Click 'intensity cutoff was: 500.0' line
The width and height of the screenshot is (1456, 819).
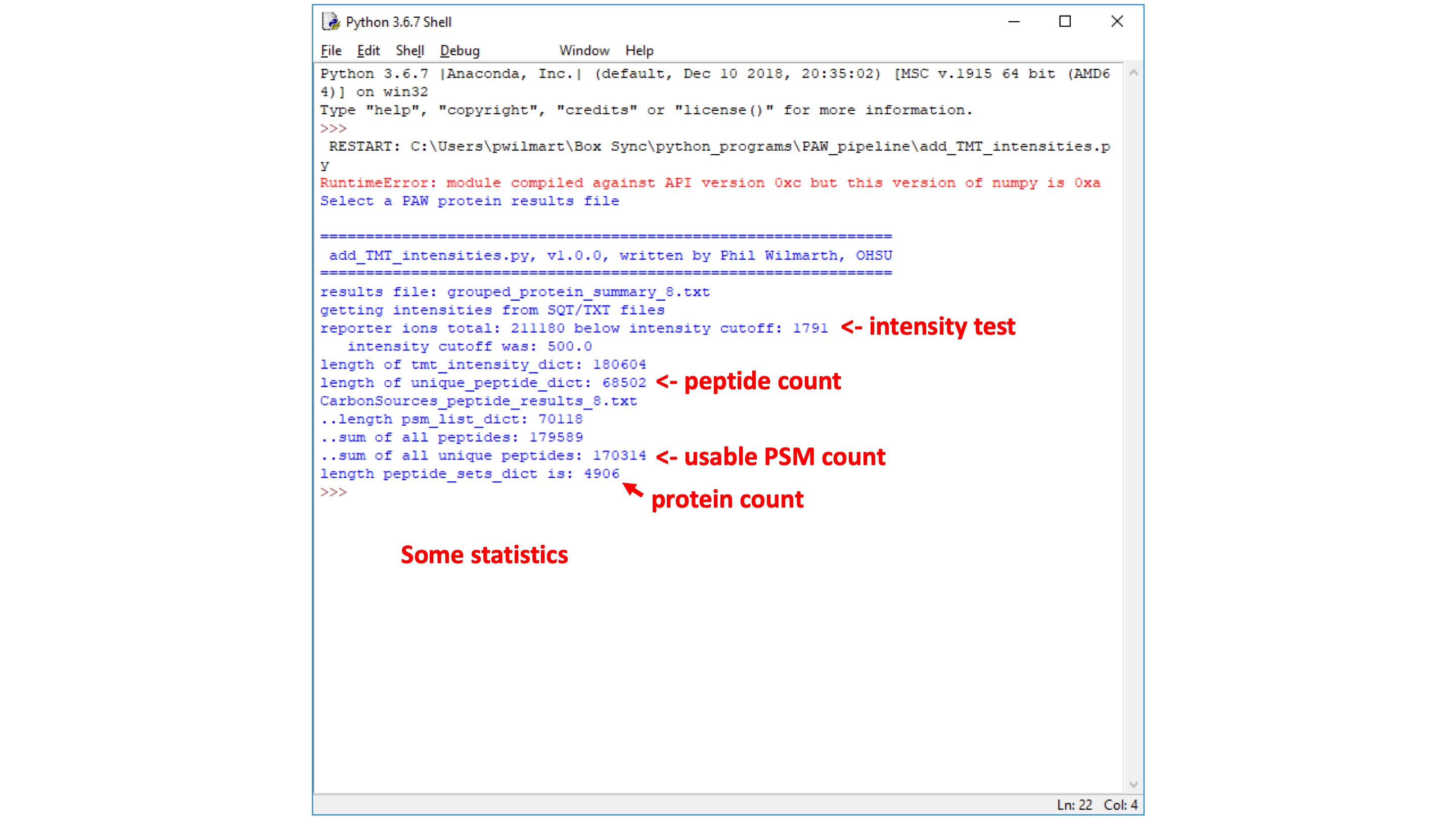point(470,346)
